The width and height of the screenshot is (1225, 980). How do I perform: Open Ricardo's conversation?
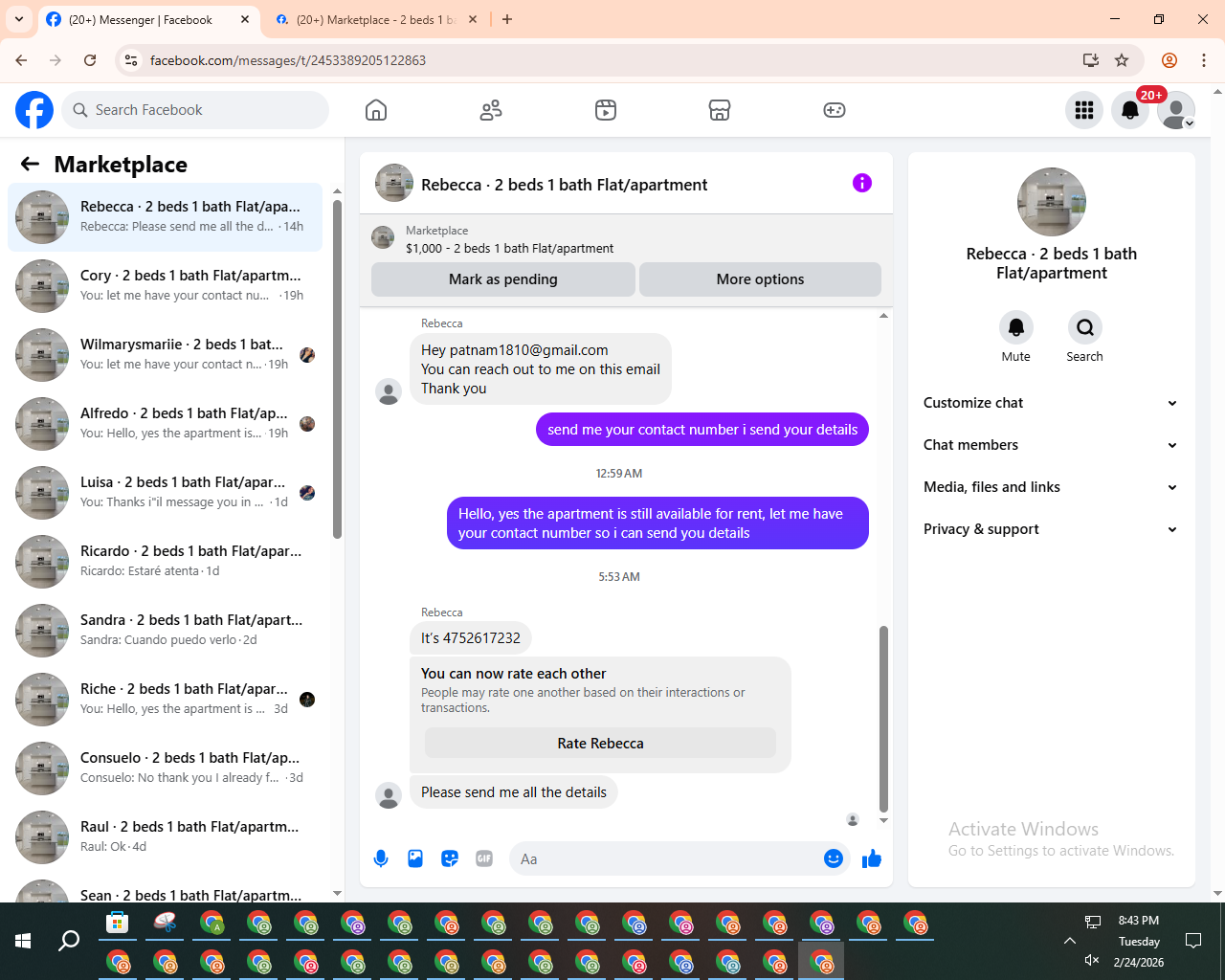pyautogui.click(x=165, y=561)
